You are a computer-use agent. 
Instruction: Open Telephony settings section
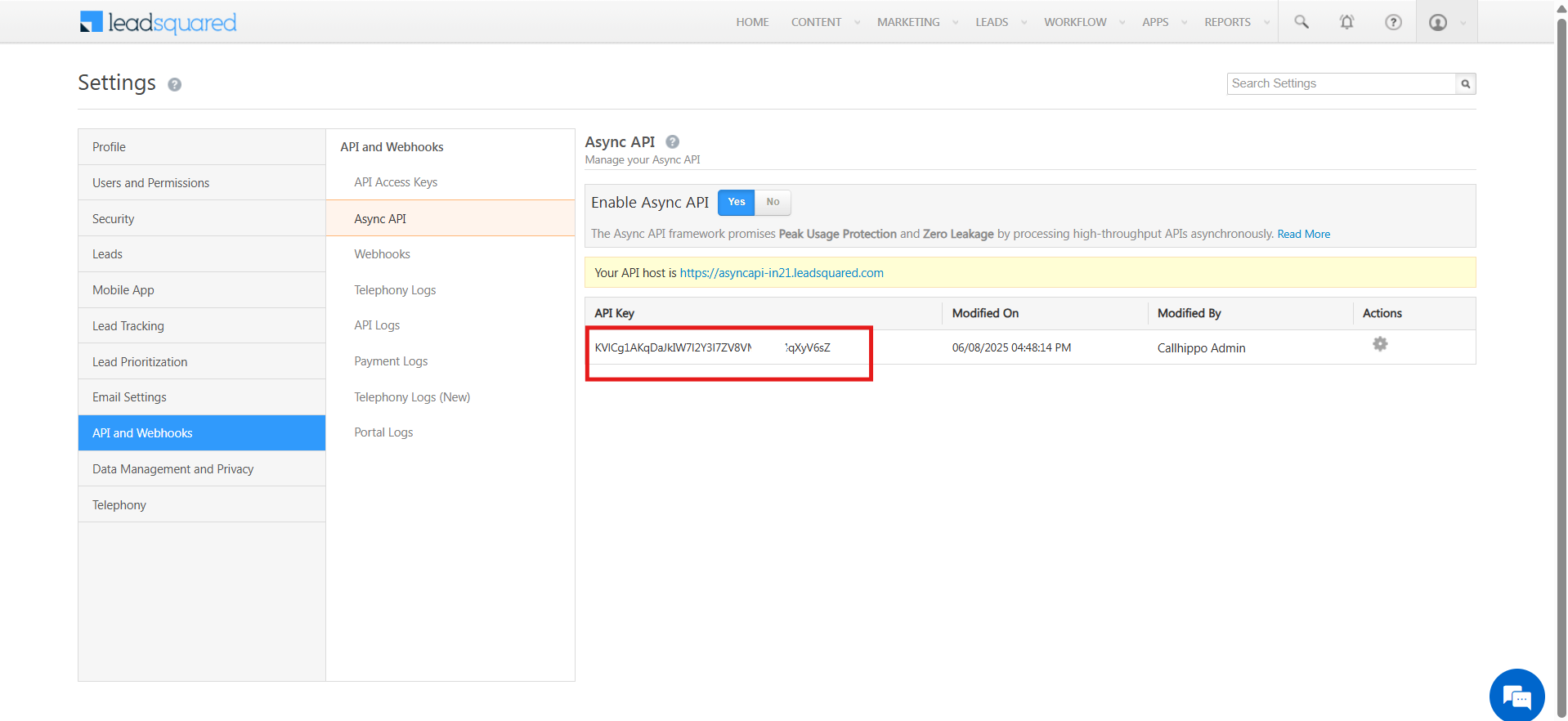tap(202, 504)
